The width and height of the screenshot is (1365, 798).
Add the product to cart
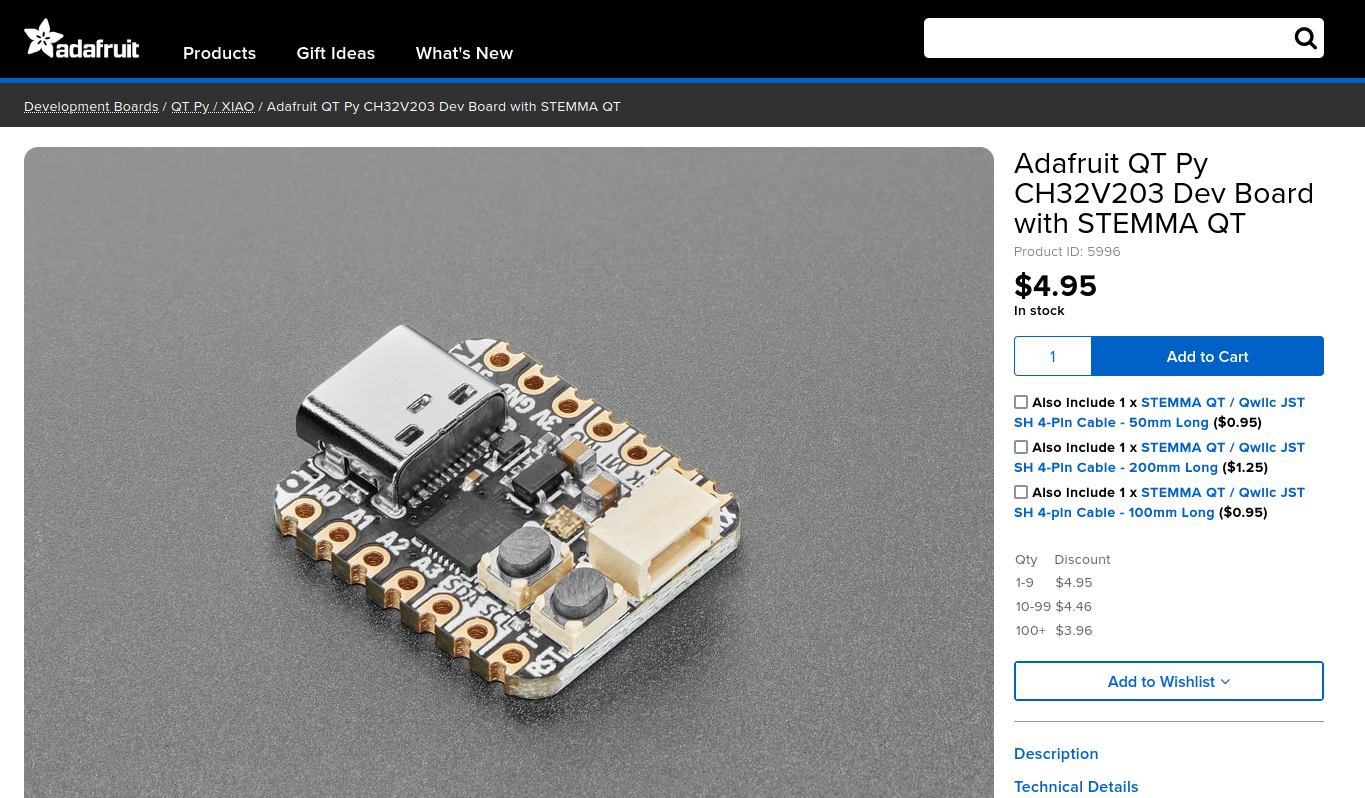coord(1207,356)
